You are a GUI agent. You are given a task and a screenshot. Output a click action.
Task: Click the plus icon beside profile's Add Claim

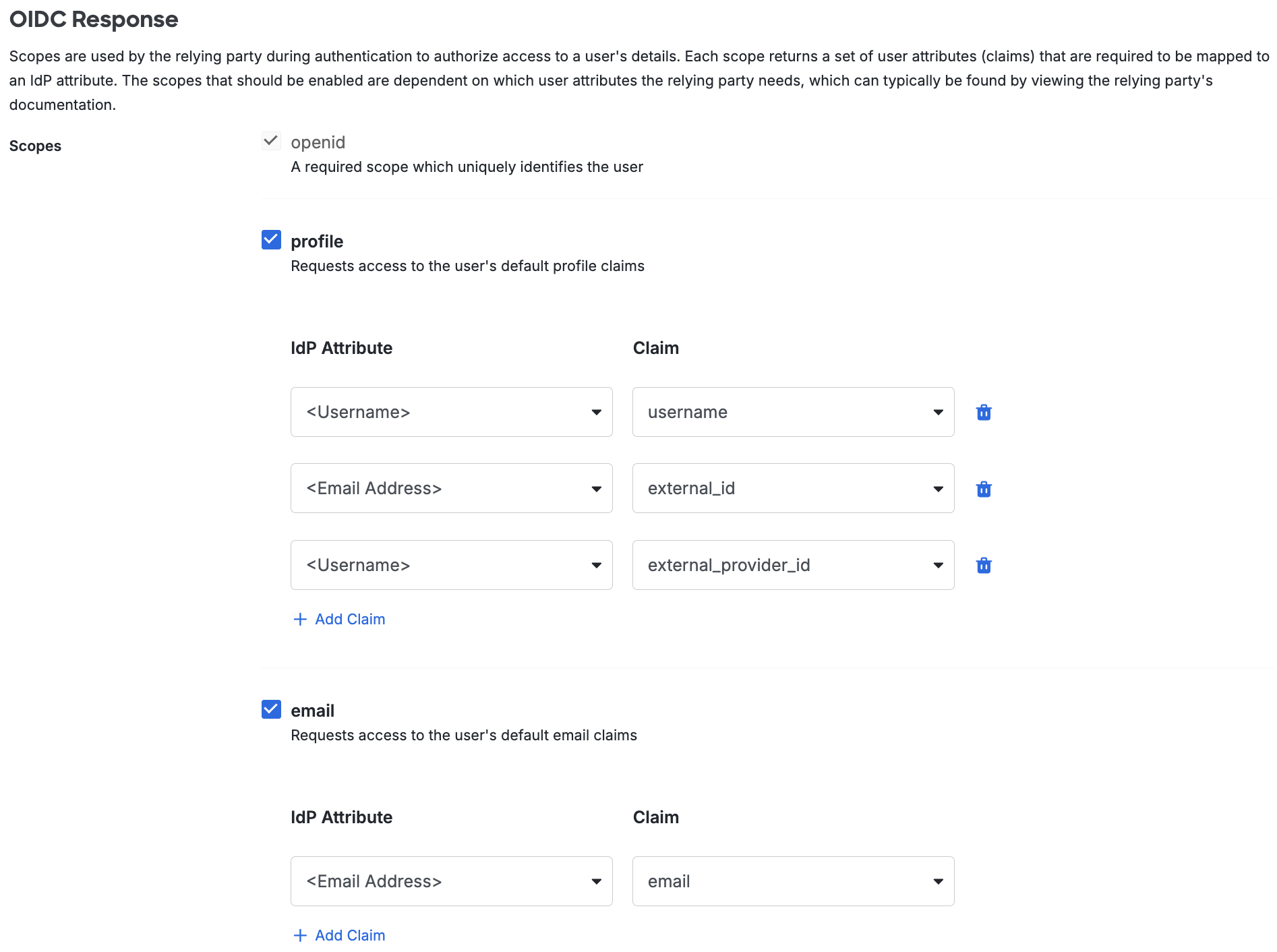[299, 619]
